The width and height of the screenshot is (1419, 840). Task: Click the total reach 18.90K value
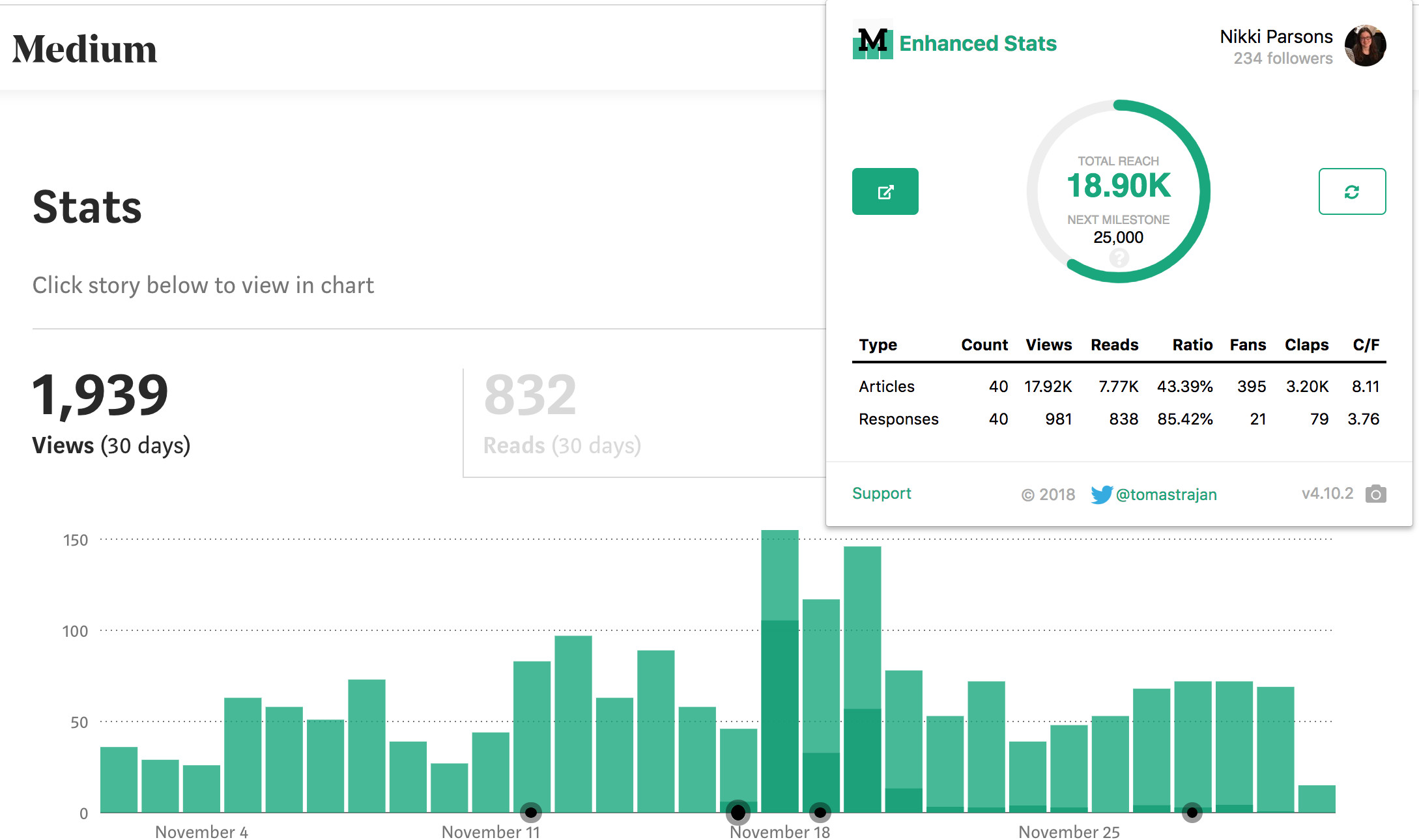1119,186
